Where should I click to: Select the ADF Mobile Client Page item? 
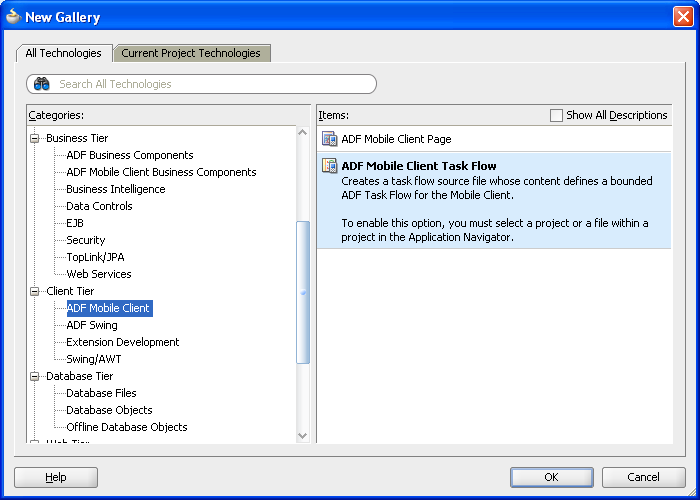click(494, 139)
